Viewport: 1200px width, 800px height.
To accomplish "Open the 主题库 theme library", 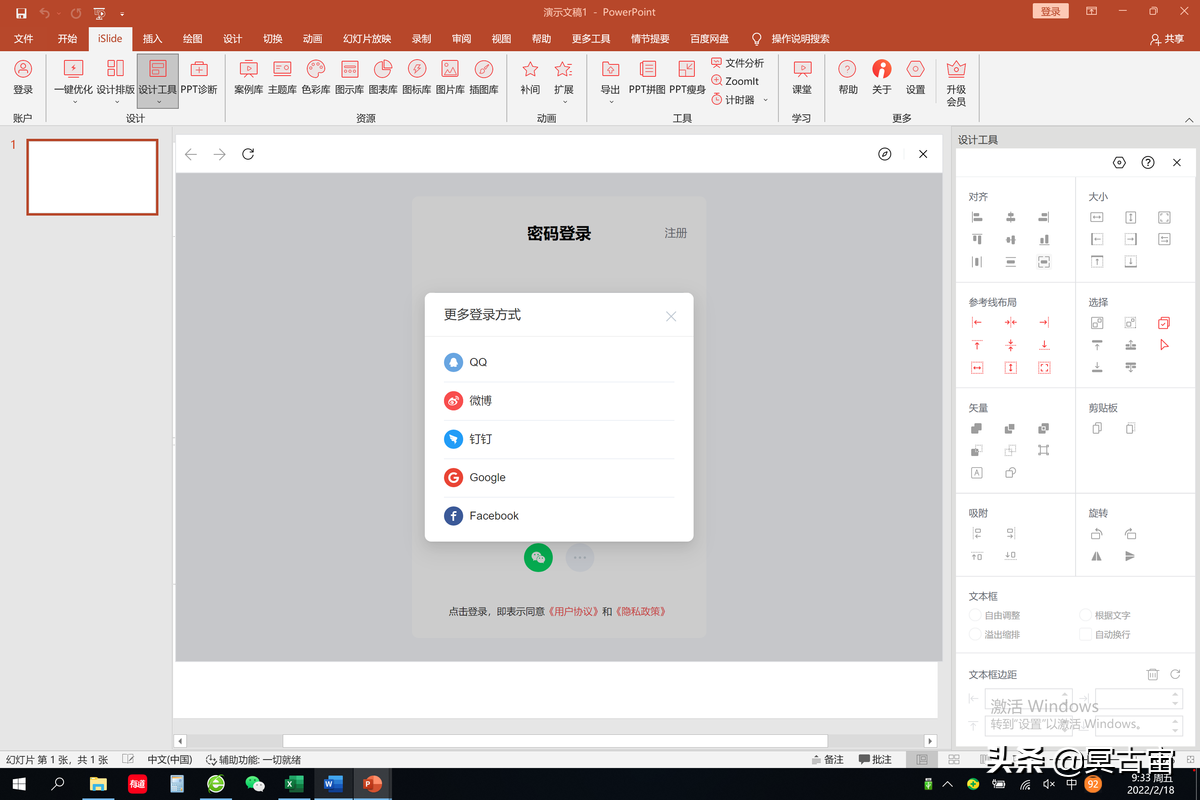I will click(282, 76).
